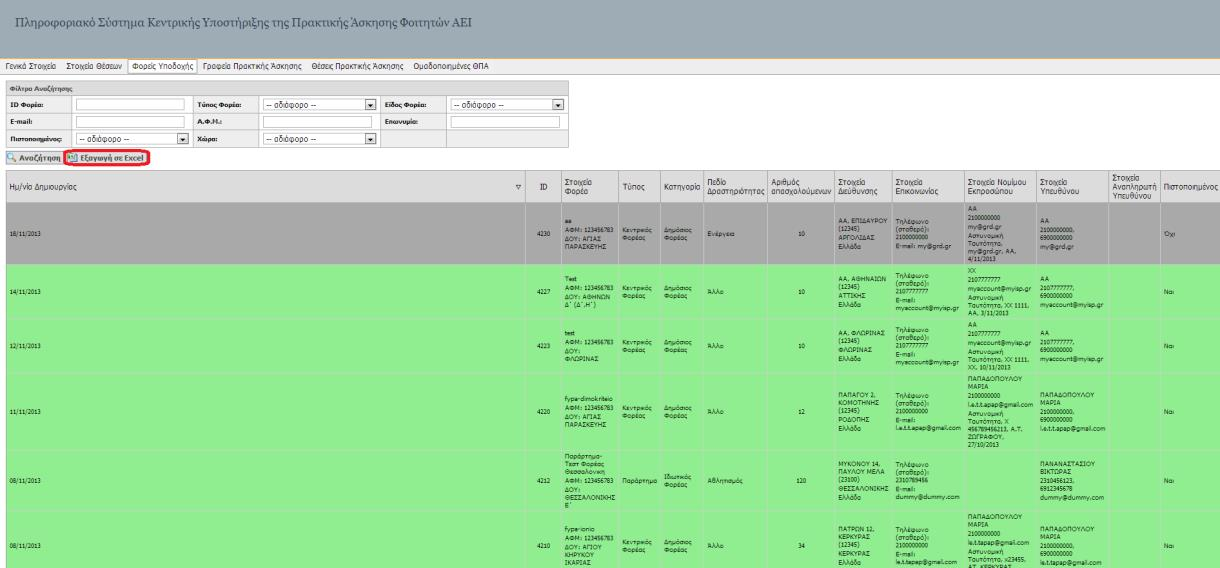
Task: Click the Αριθμός απασχολούμενων column header
Action: [x=800, y=187]
